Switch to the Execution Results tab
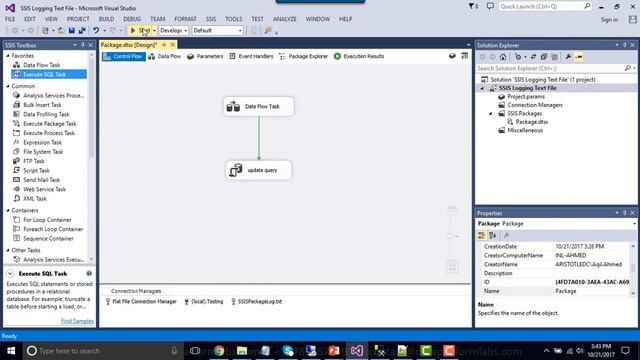The image size is (640, 360). click(359, 56)
